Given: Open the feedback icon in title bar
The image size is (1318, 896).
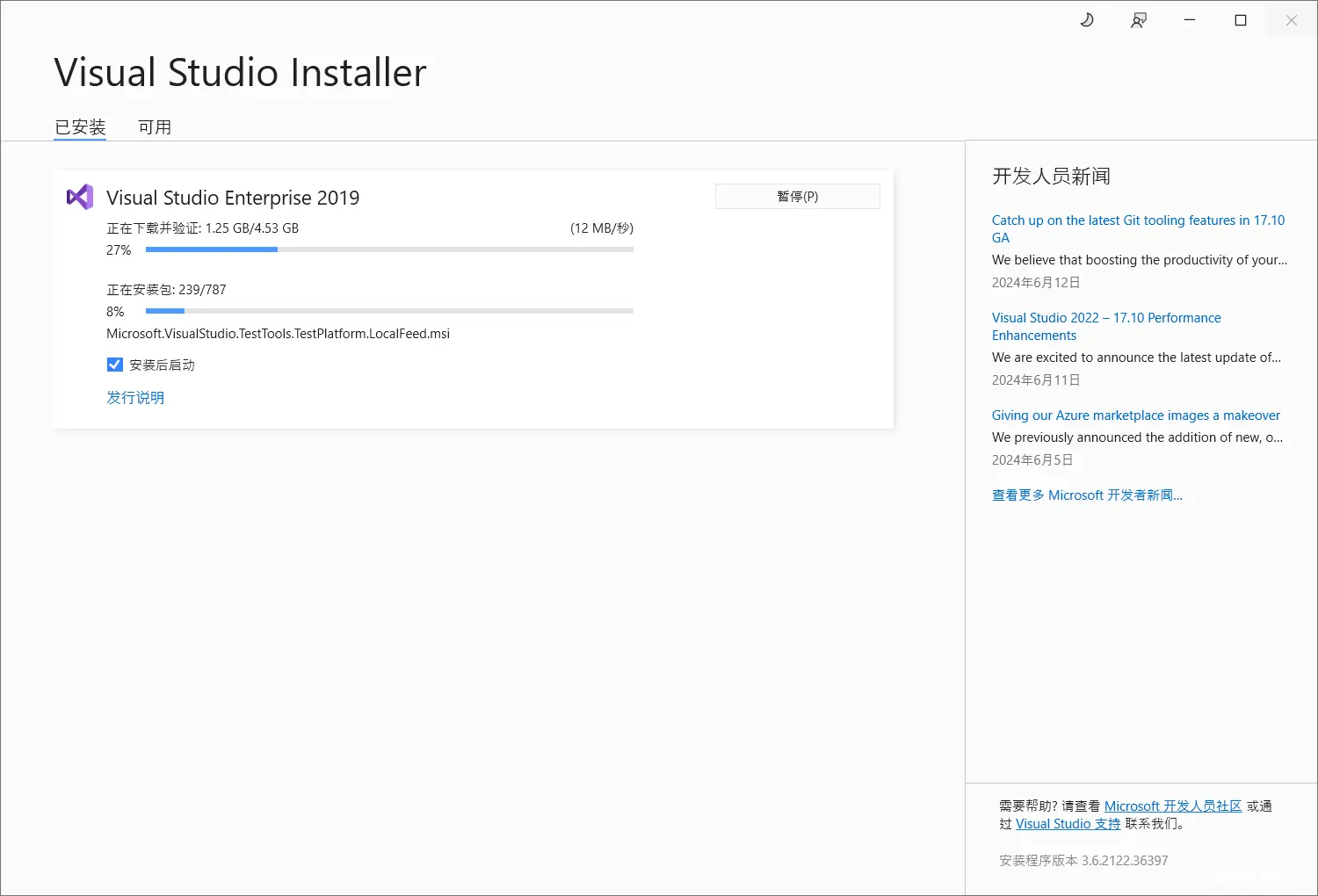Looking at the screenshot, I should [1139, 20].
